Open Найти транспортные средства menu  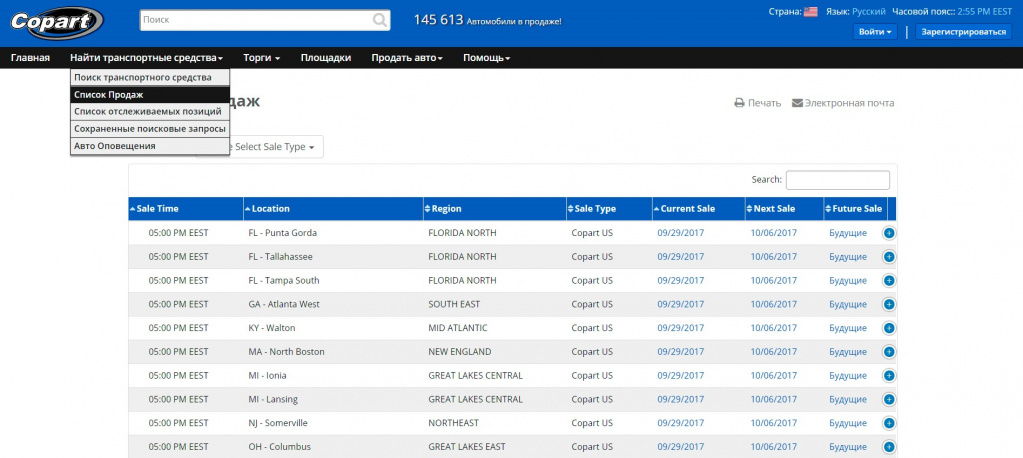coord(147,58)
